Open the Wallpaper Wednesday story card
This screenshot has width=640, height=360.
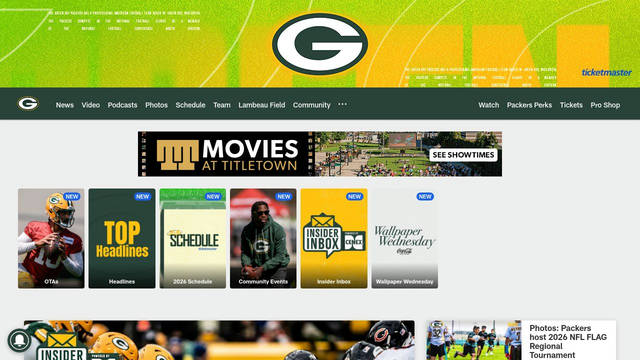(404, 238)
